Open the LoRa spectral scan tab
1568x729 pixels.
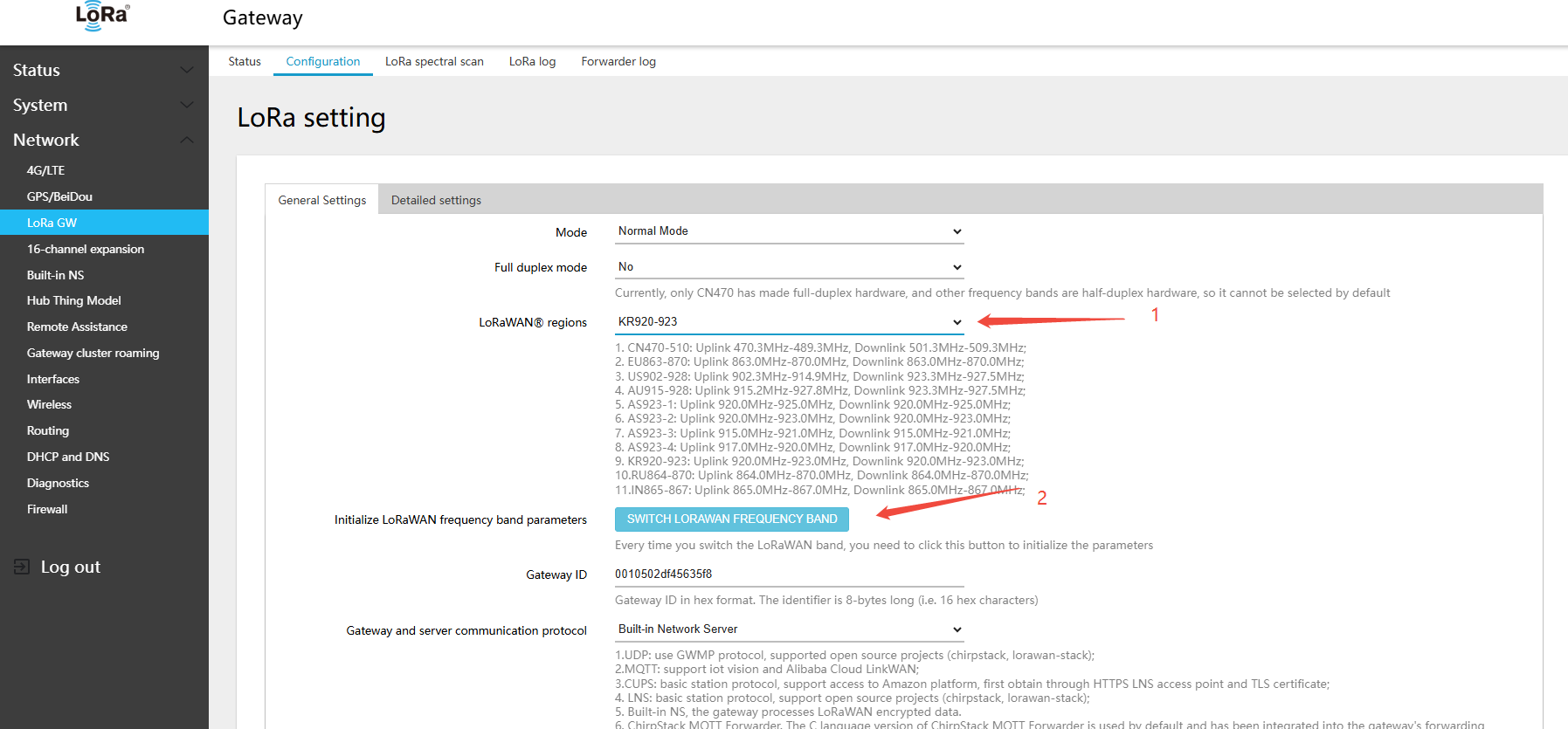(x=434, y=61)
